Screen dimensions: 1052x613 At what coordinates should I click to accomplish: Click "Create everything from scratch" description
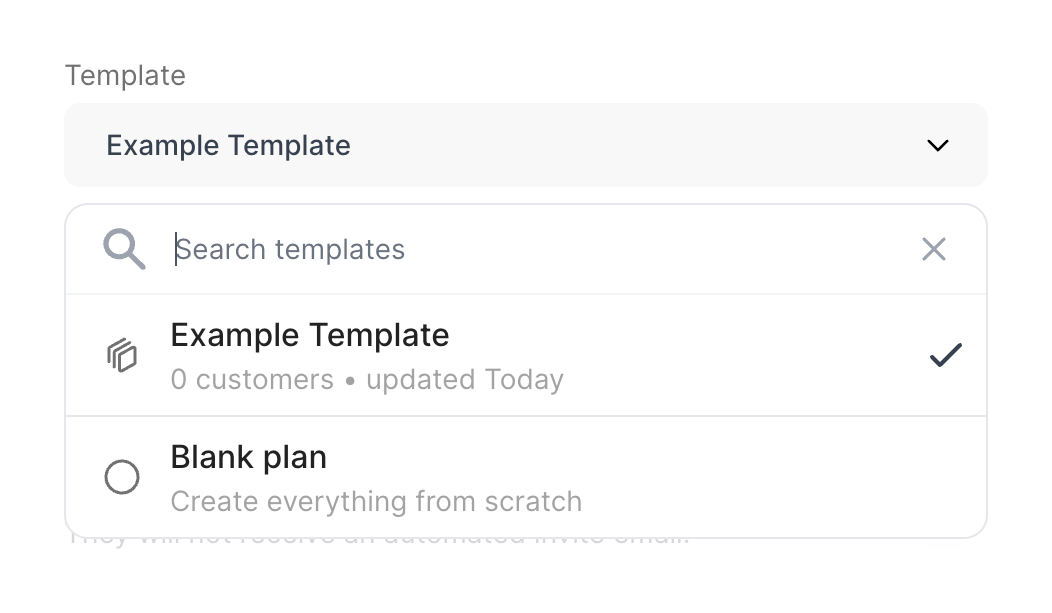[x=376, y=501]
